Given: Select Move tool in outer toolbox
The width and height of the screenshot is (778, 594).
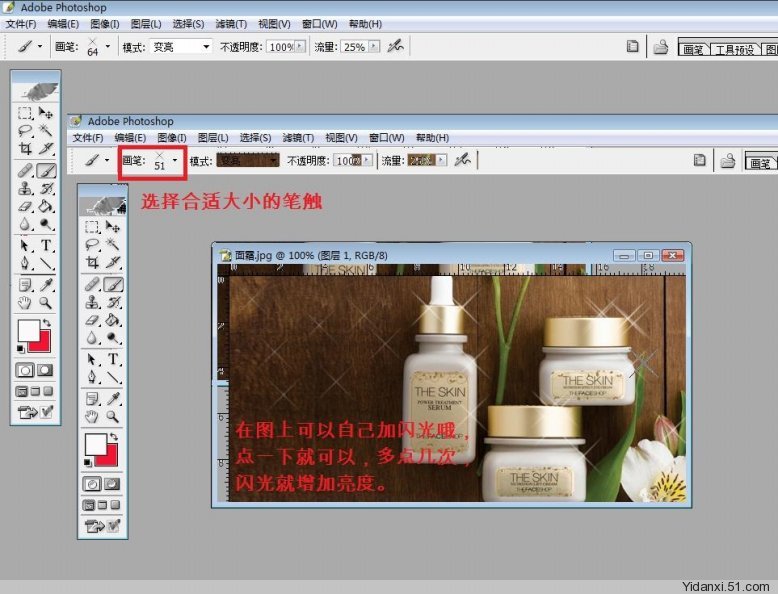Looking at the screenshot, I should pyautogui.click(x=46, y=113).
